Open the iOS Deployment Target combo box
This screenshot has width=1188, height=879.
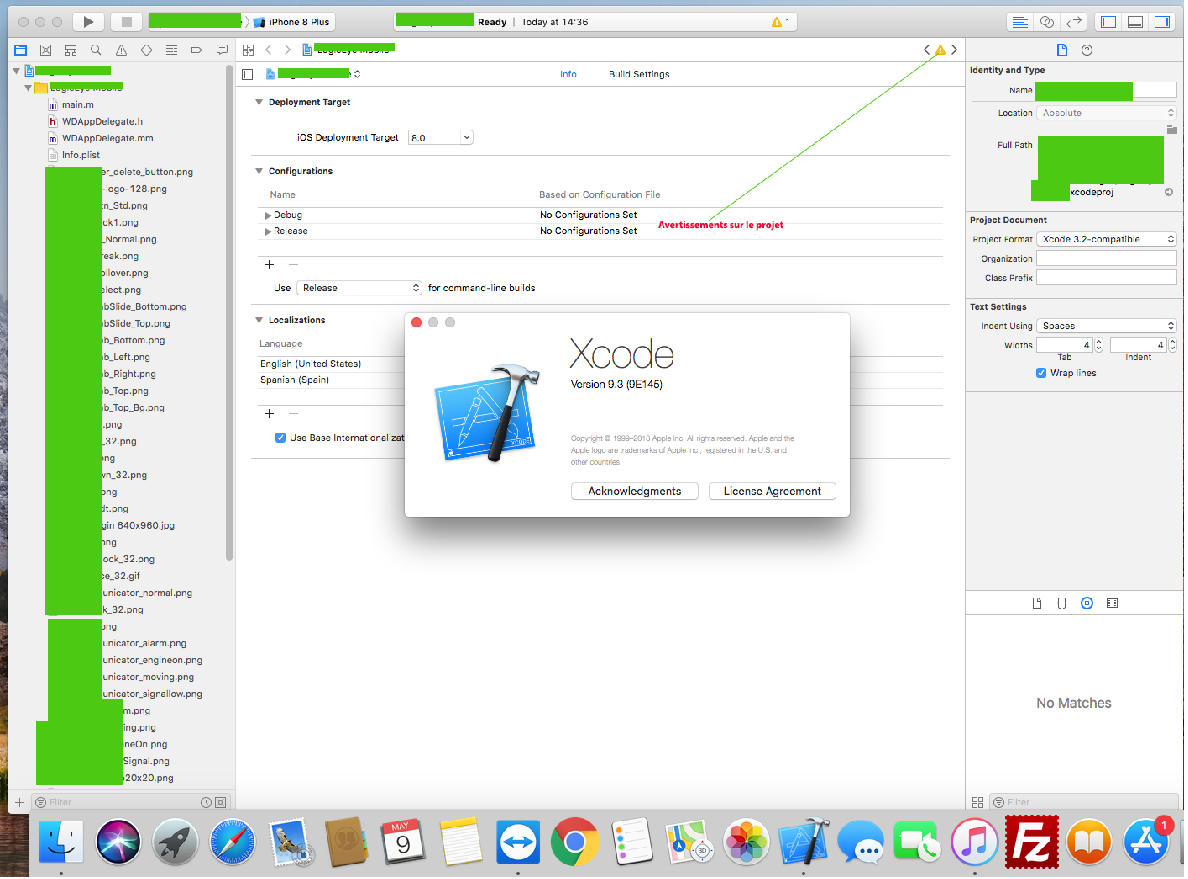coord(440,138)
